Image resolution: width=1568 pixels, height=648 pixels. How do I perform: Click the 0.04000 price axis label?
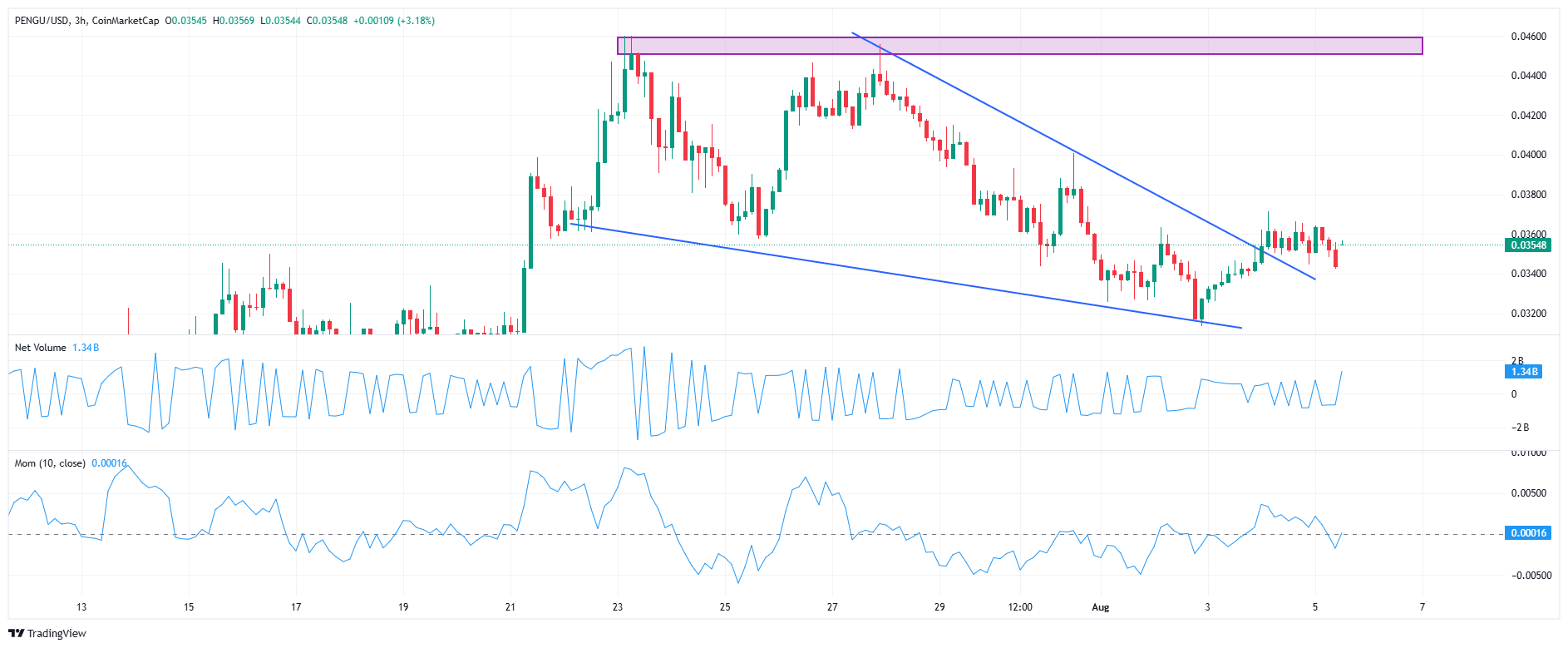(x=1528, y=155)
